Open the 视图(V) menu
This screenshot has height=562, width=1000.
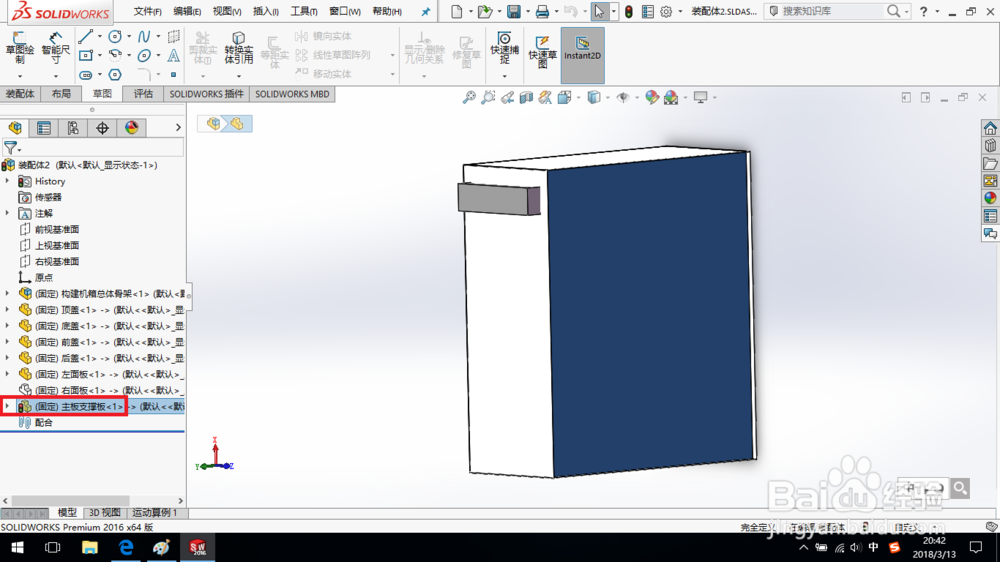(x=226, y=11)
